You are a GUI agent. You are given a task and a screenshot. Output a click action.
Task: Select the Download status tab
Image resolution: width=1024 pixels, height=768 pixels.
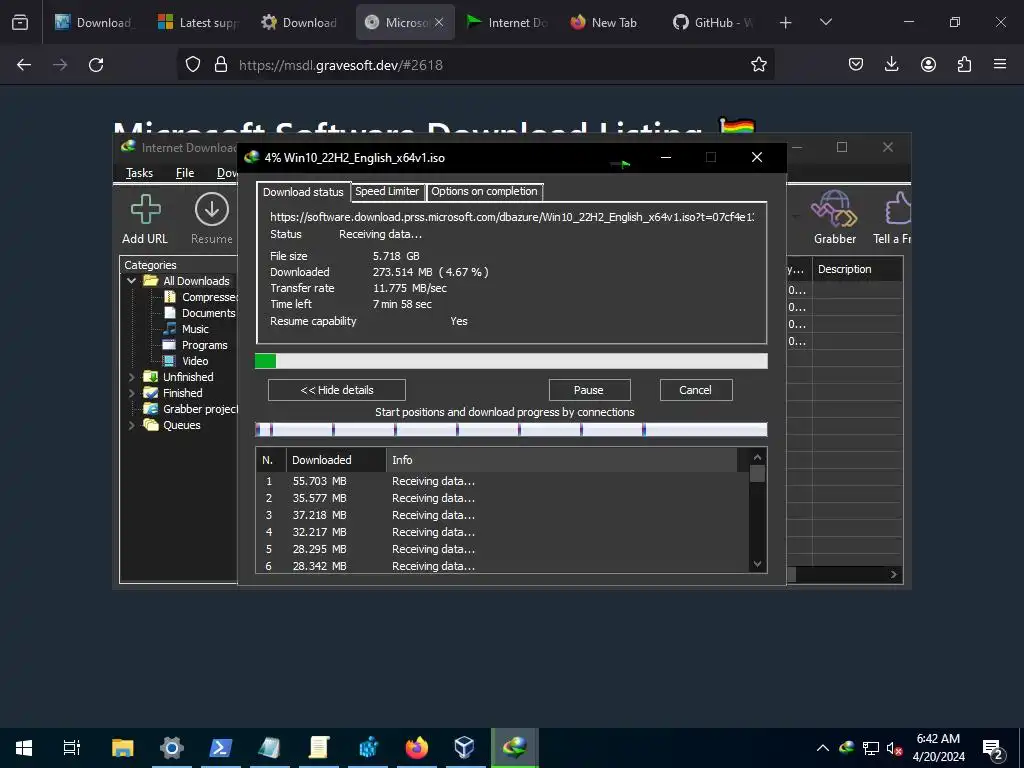303,192
